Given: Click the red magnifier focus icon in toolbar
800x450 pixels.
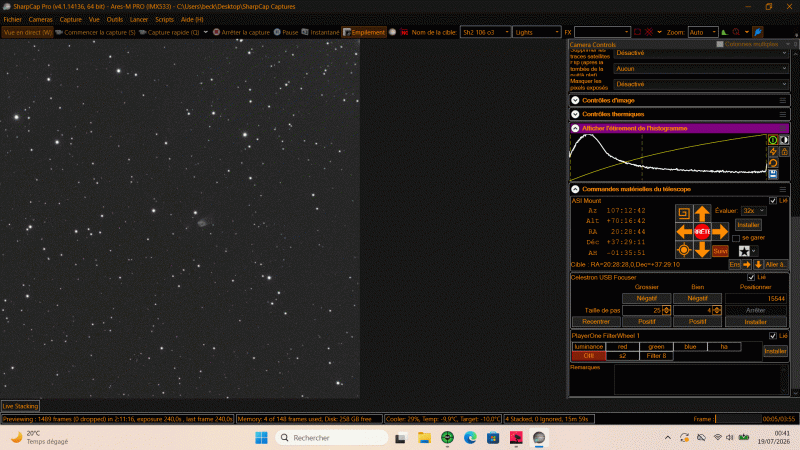Looking at the screenshot, I should (736, 32).
